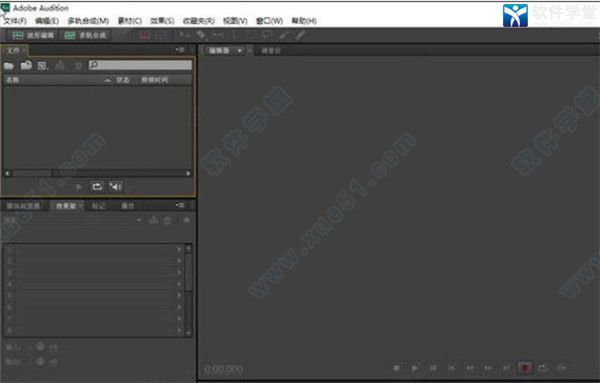
Task: Open the 文件(F) menu
Action: [15, 21]
